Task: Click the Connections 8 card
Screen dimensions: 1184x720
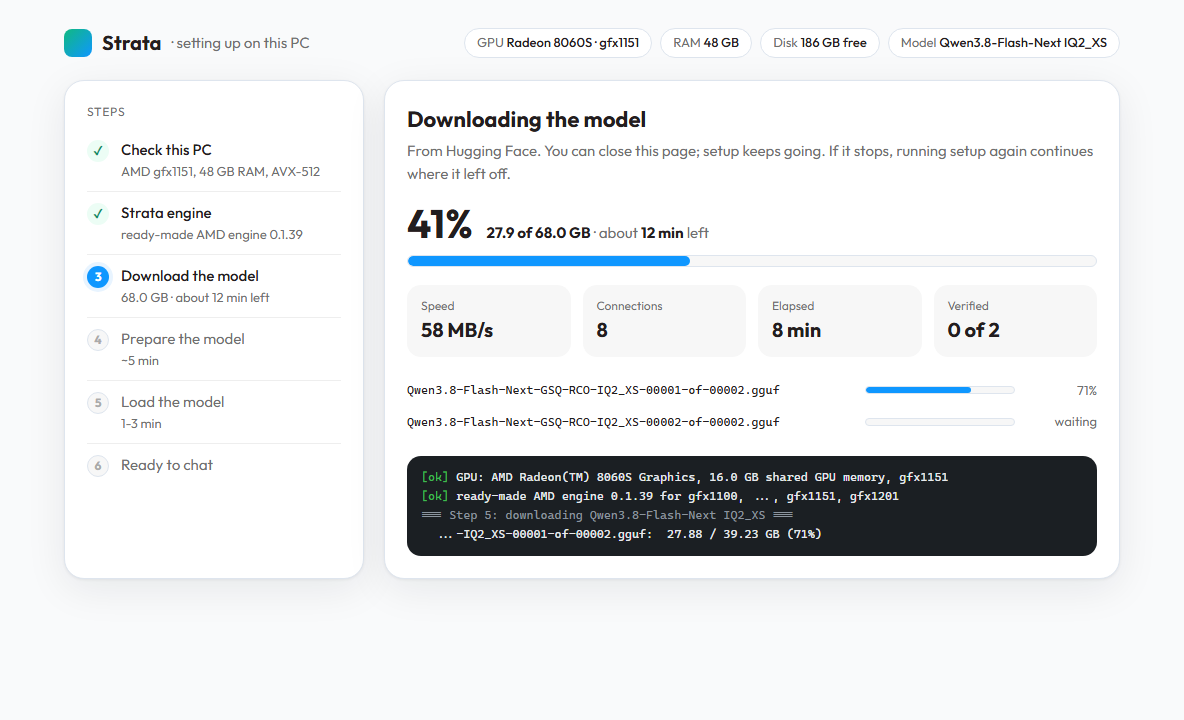Action: point(664,321)
